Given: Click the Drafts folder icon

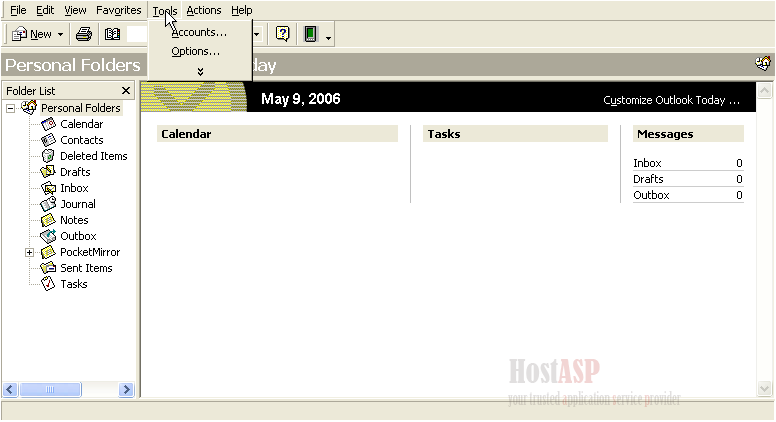Looking at the screenshot, I should tap(48, 172).
